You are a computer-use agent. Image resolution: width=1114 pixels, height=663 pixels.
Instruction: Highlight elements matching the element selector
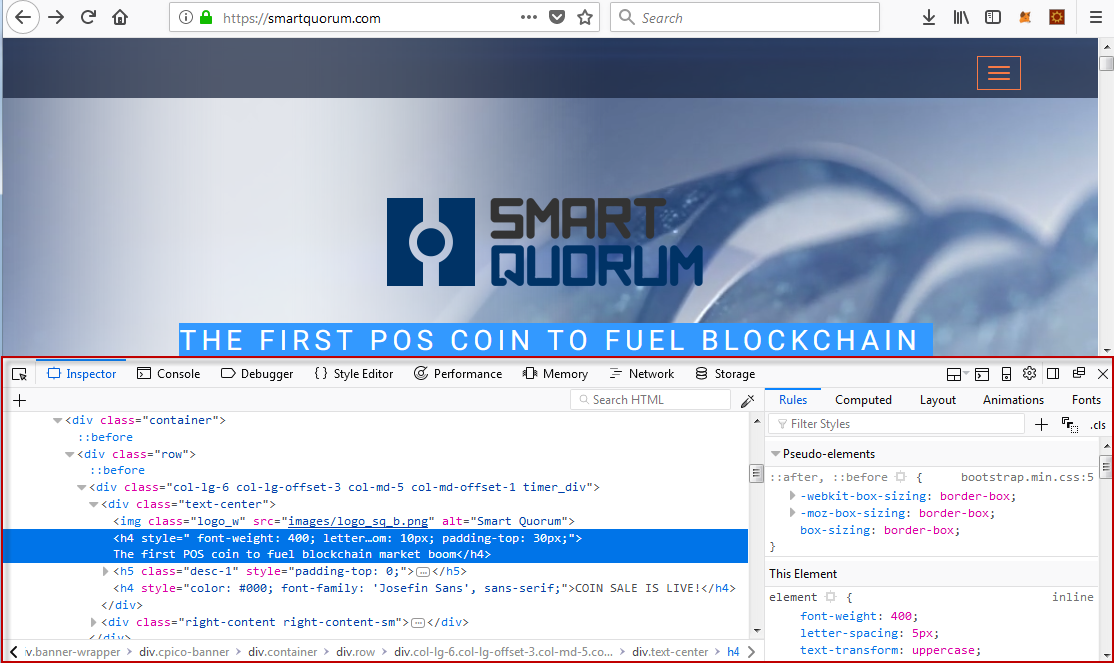click(x=831, y=597)
